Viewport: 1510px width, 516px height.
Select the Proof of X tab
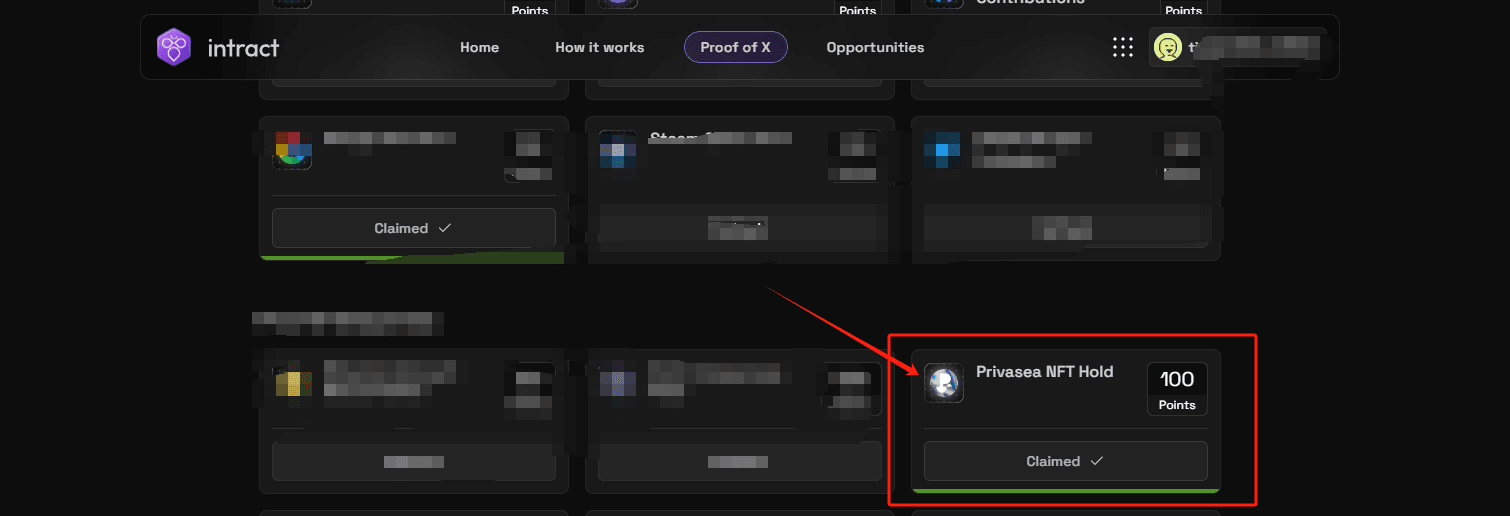coord(736,47)
